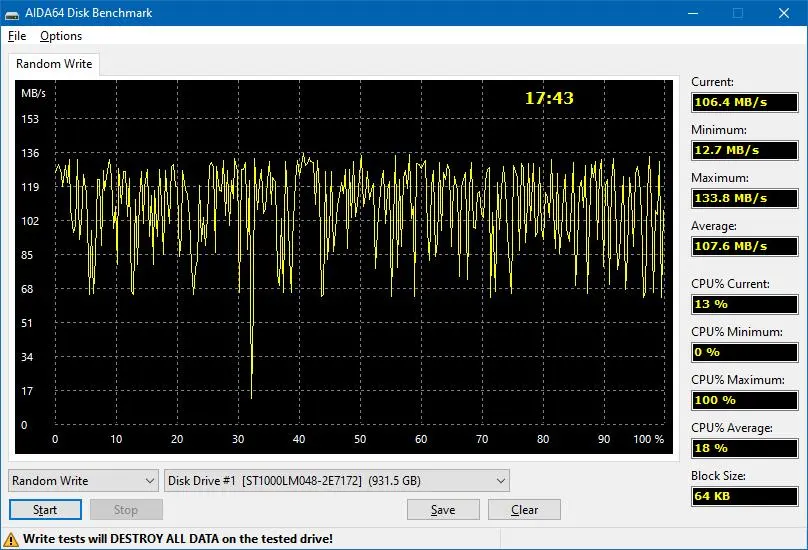
Task: Click the Average: label
Action: tap(714, 226)
